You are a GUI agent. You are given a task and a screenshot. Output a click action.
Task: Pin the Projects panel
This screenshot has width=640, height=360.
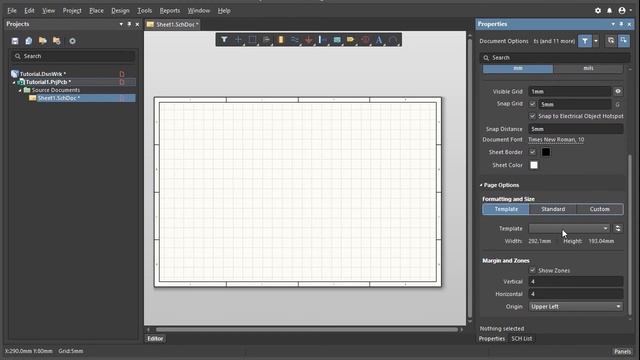click(x=129, y=24)
